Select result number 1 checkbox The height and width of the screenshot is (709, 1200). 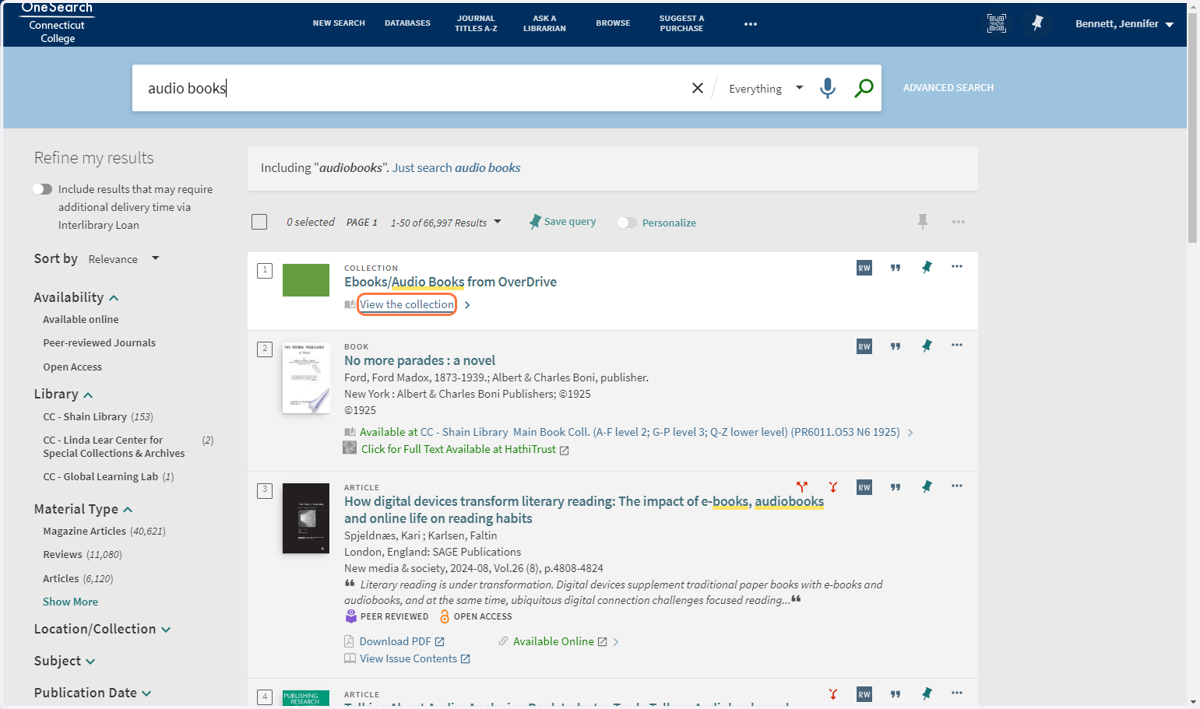pos(264,270)
